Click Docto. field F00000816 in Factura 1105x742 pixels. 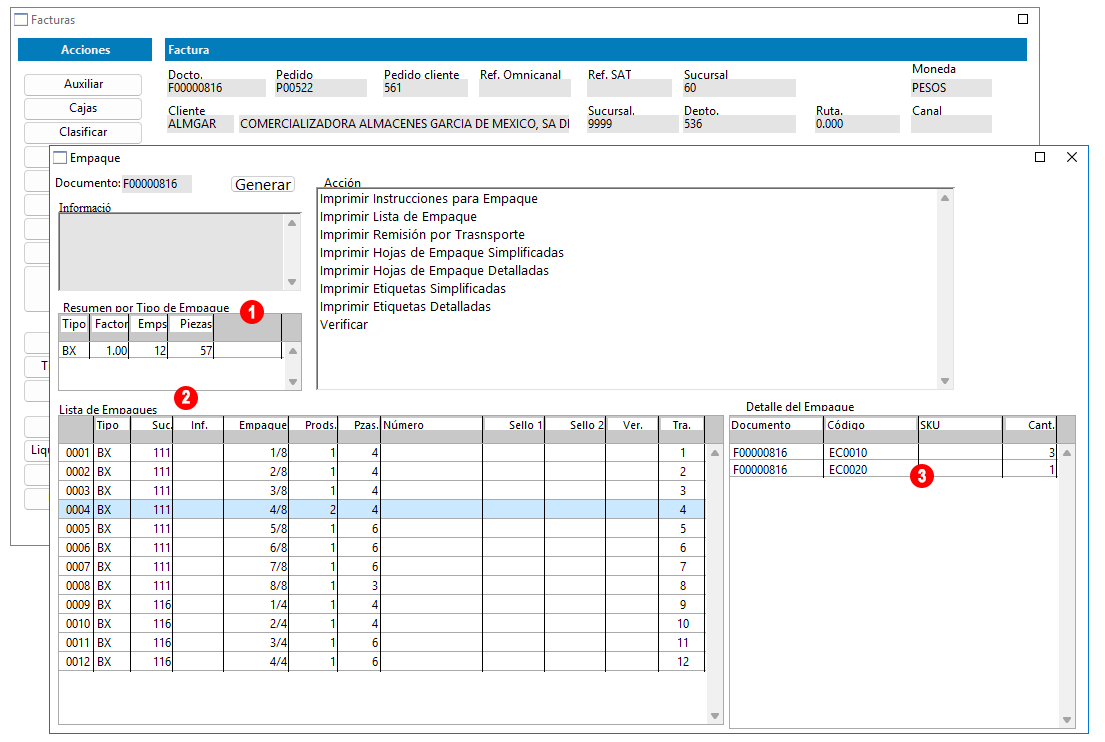coord(216,88)
